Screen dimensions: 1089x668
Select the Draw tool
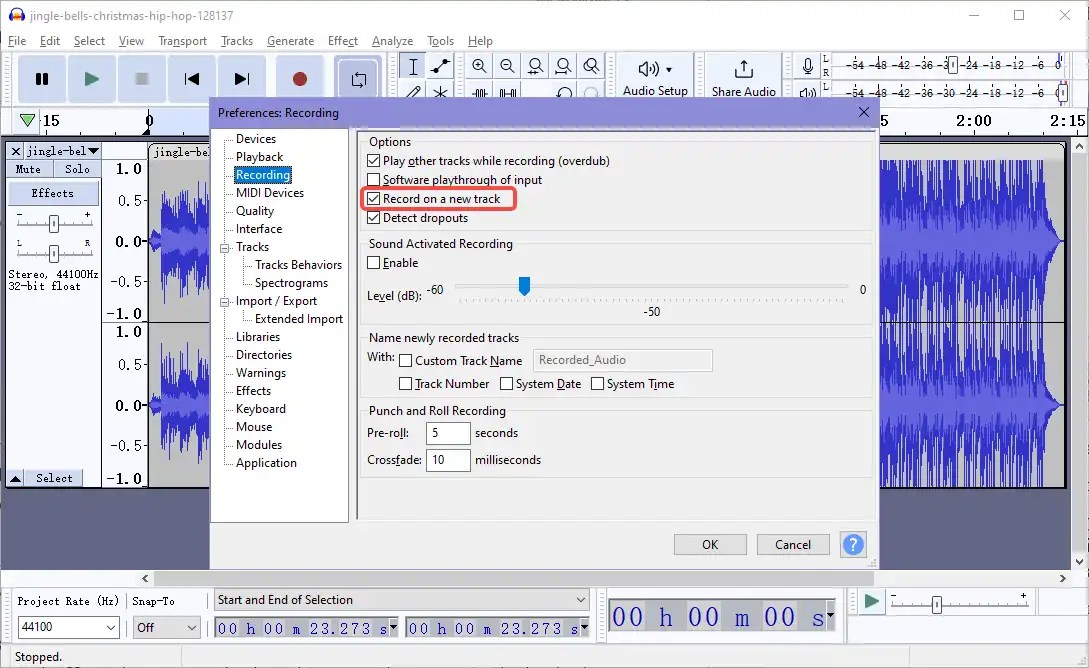411,92
